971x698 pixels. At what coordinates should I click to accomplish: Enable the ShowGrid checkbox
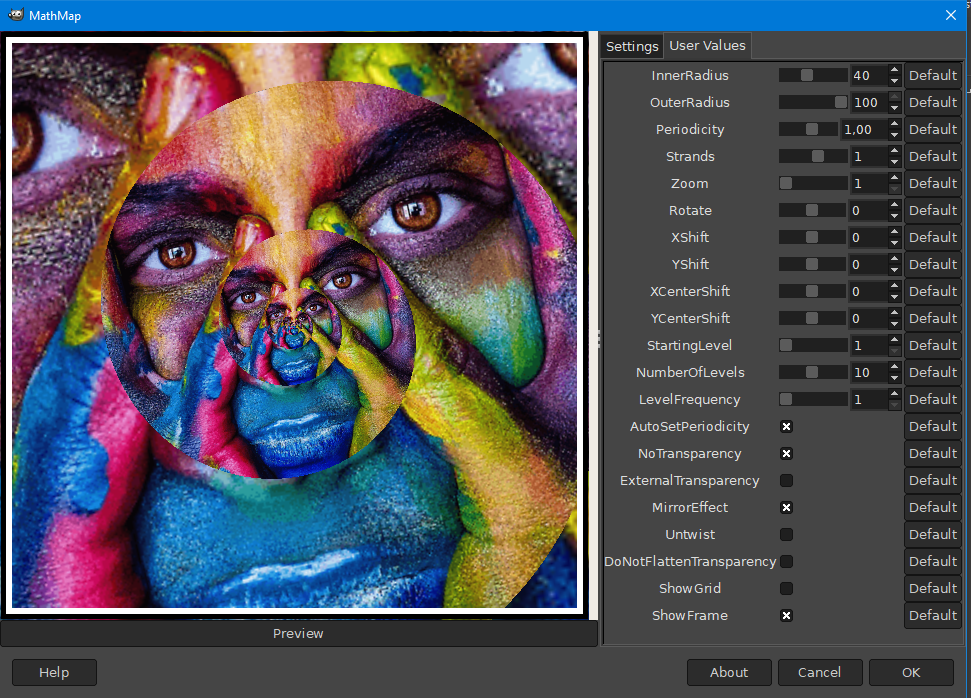click(x=786, y=588)
